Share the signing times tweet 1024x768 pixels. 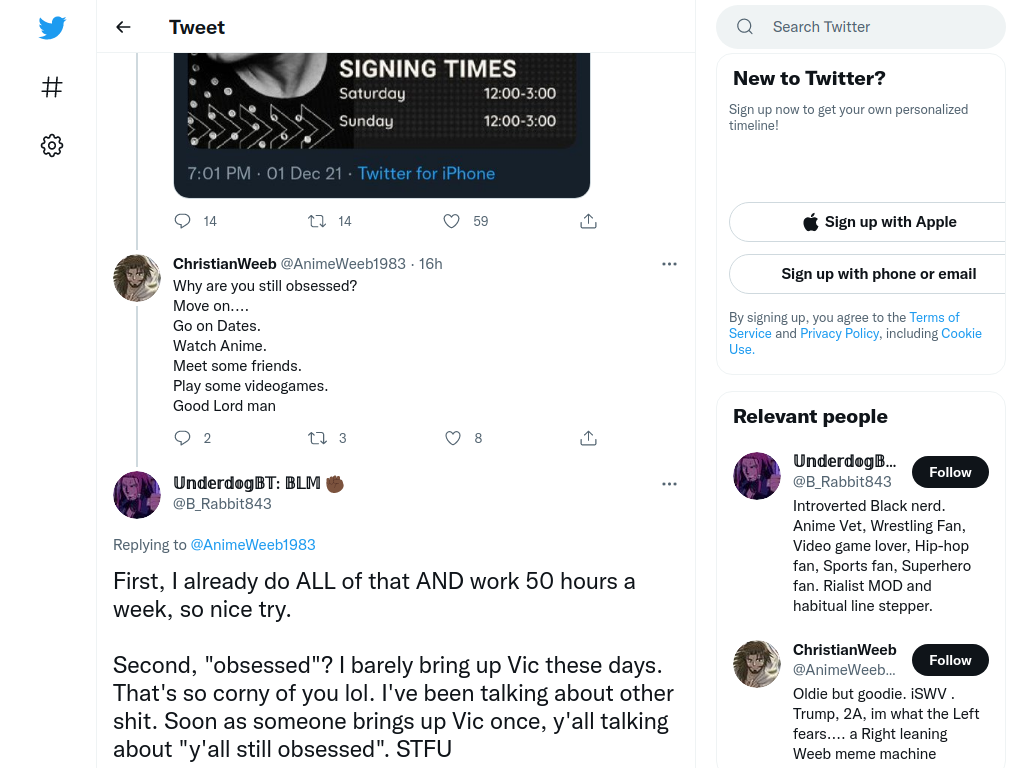(588, 221)
